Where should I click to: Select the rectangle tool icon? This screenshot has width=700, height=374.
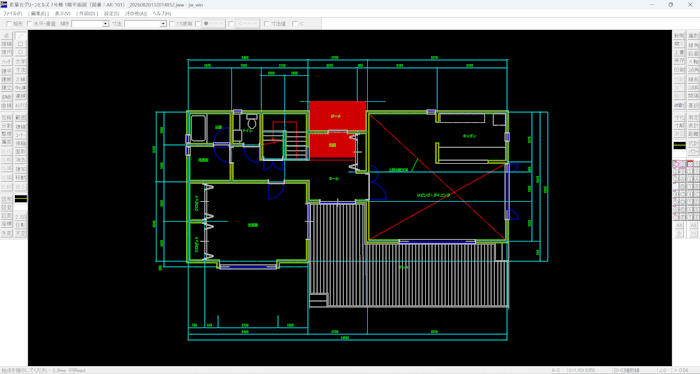(x=21, y=44)
